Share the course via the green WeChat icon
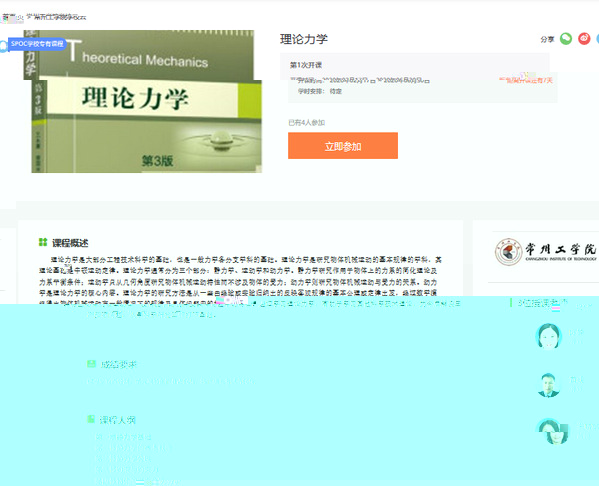Image resolution: width=599 pixels, height=486 pixels. click(x=566, y=39)
